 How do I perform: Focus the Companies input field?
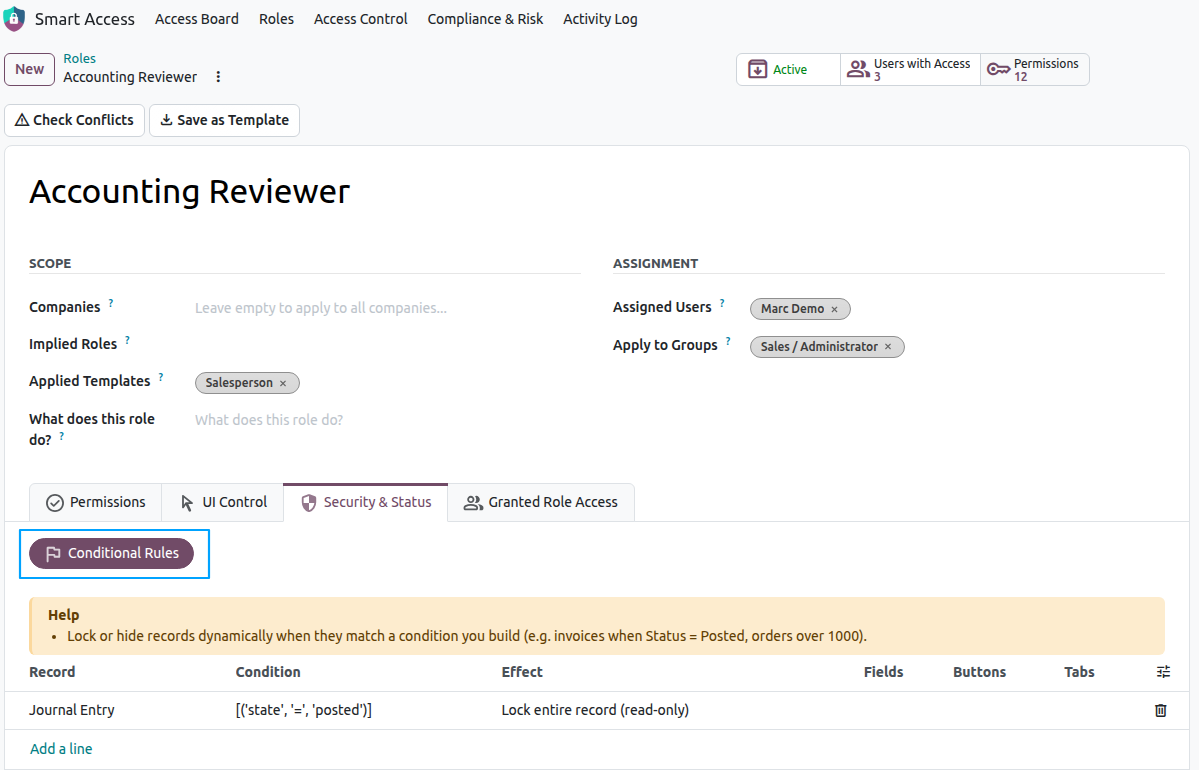(387, 308)
